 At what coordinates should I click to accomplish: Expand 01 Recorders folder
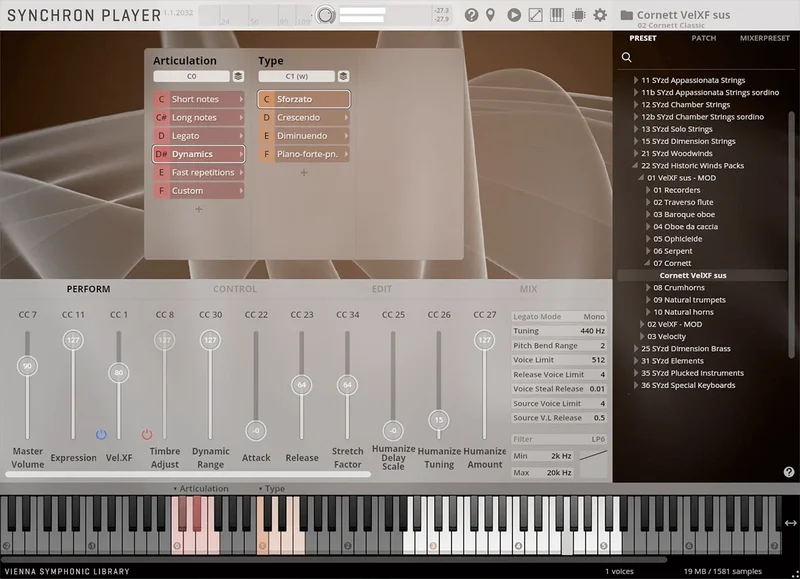click(648, 190)
